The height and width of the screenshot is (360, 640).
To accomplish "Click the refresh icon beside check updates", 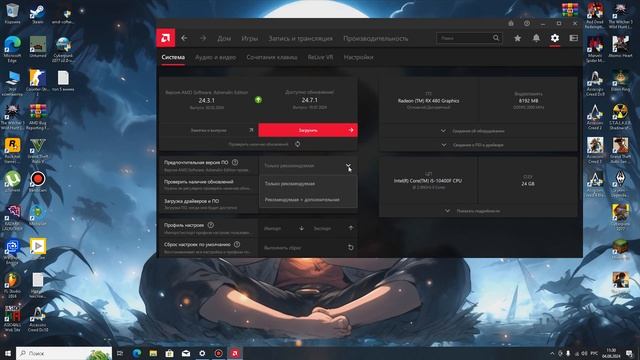I will (x=298, y=144).
